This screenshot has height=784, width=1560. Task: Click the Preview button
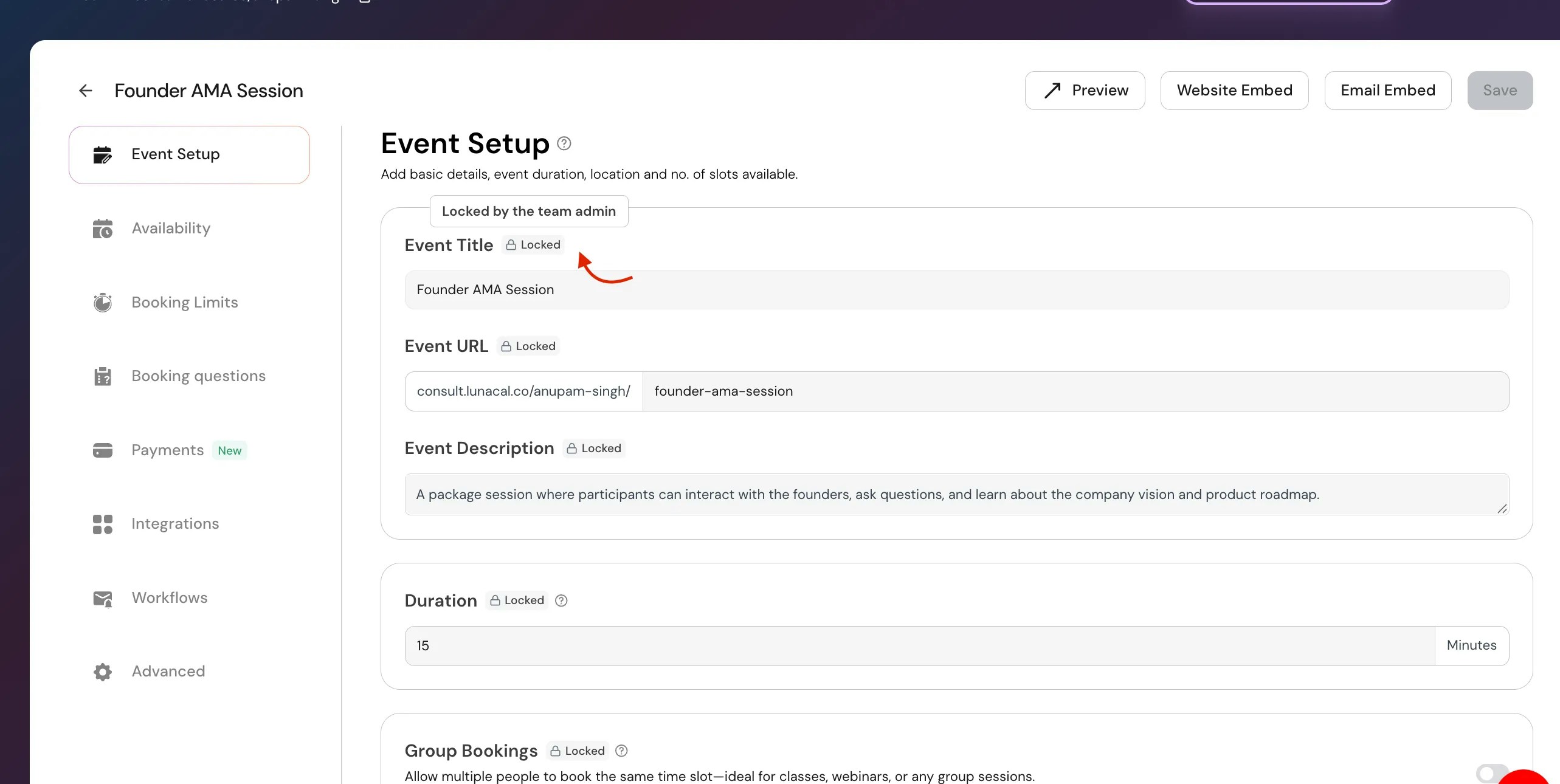point(1085,90)
